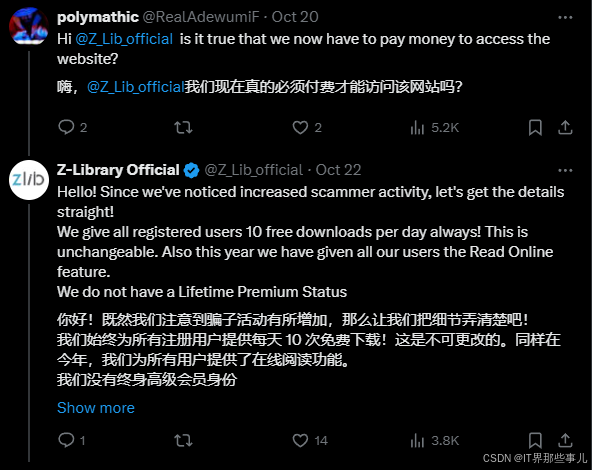Open more options for polymathic's tweet
This screenshot has width=592, height=470.
[565, 17]
